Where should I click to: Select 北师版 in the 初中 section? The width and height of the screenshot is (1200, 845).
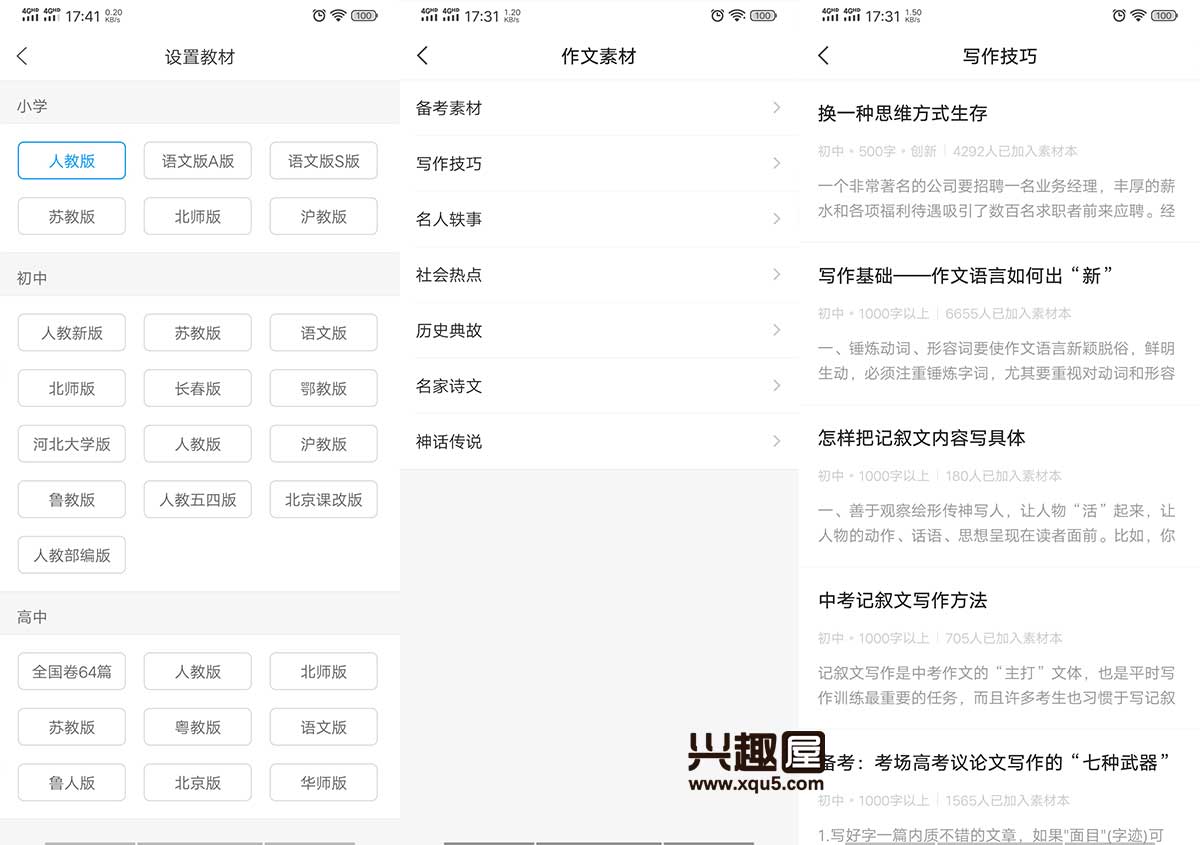[72, 388]
